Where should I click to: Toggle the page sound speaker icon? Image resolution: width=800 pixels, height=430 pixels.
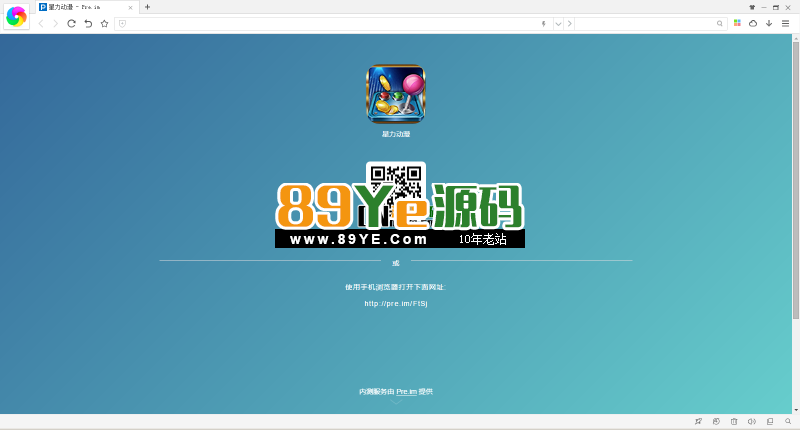[x=752, y=421]
